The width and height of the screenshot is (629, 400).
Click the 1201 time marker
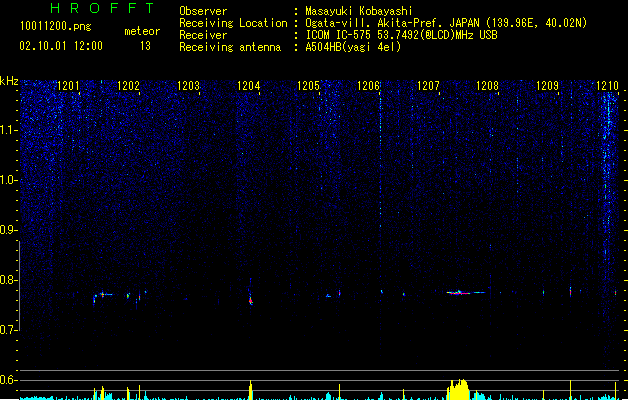pyautogui.click(x=68, y=86)
